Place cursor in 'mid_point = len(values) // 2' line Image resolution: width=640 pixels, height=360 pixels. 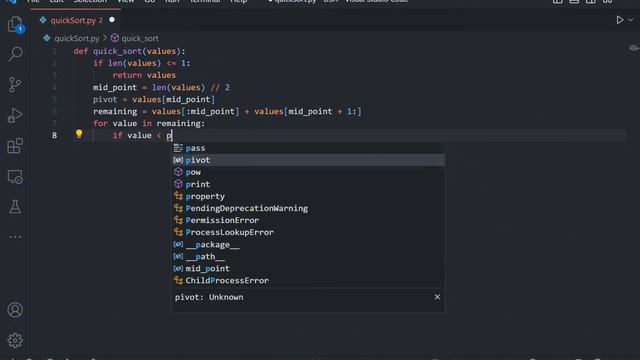[161, 87]
